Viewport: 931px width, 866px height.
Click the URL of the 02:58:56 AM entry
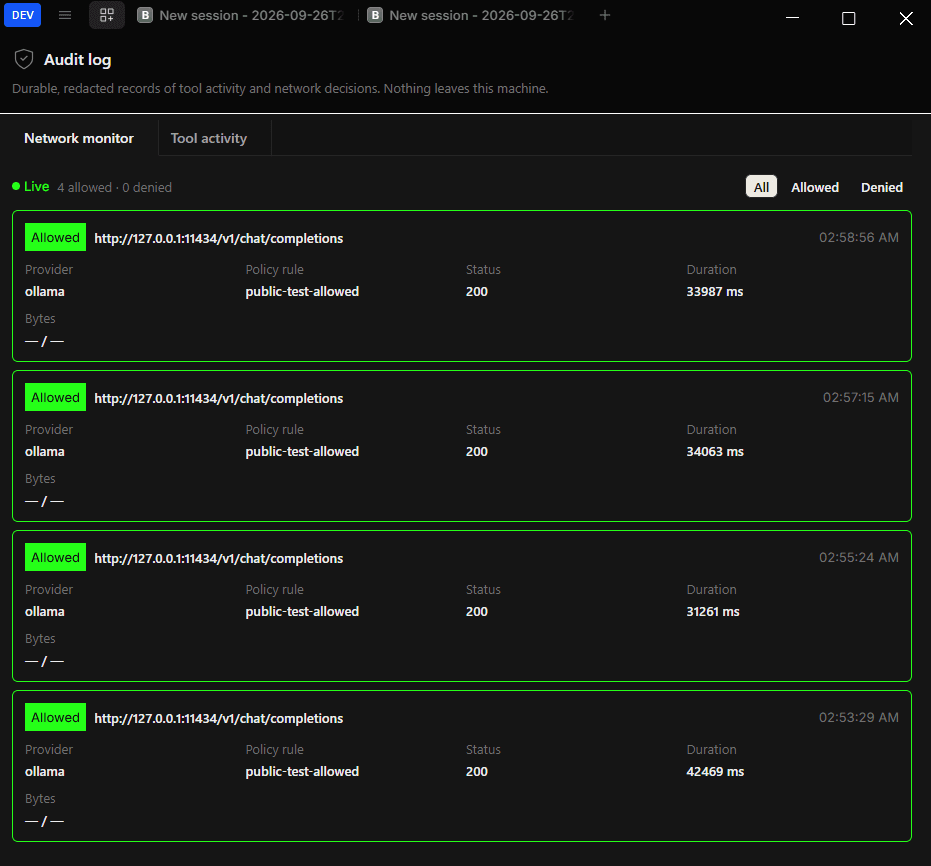point(218,239)
